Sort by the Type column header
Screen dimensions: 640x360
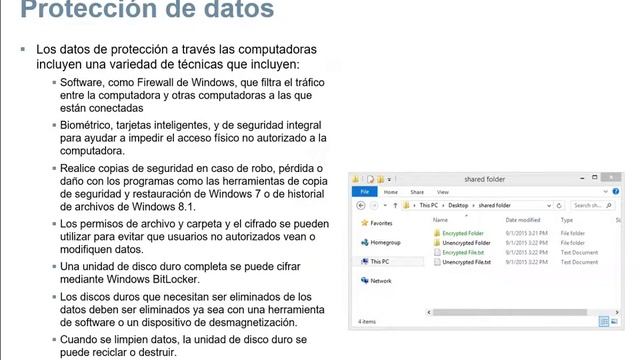(x=567, y=220)
